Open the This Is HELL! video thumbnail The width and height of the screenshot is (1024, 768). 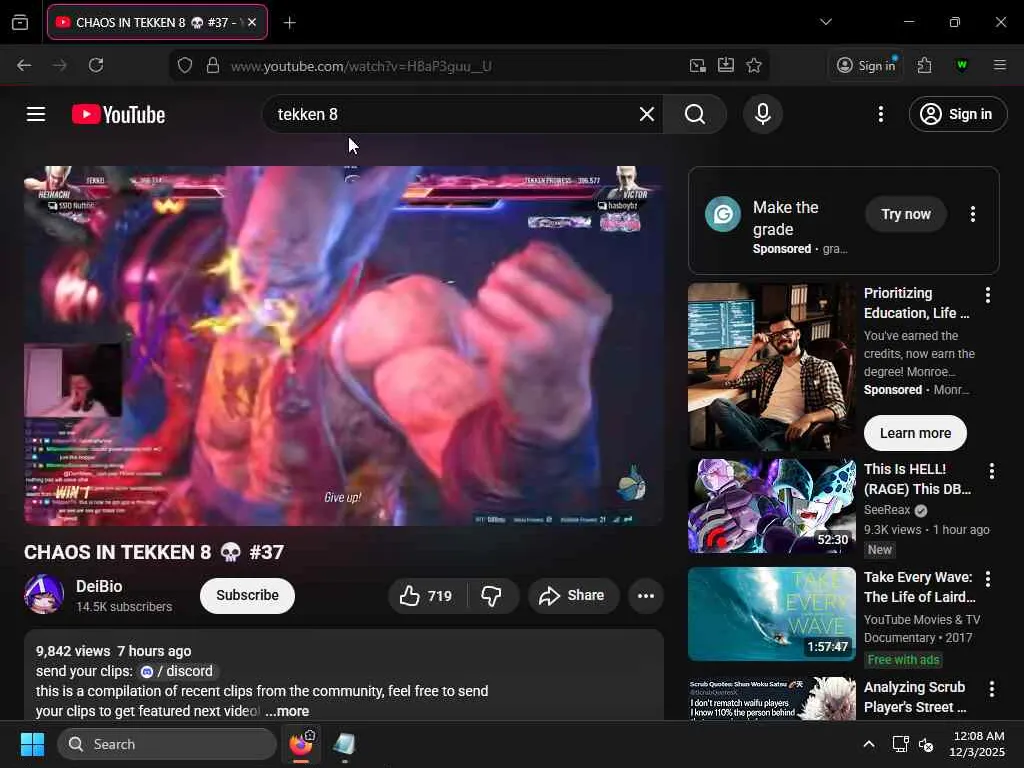pos(771,506)
